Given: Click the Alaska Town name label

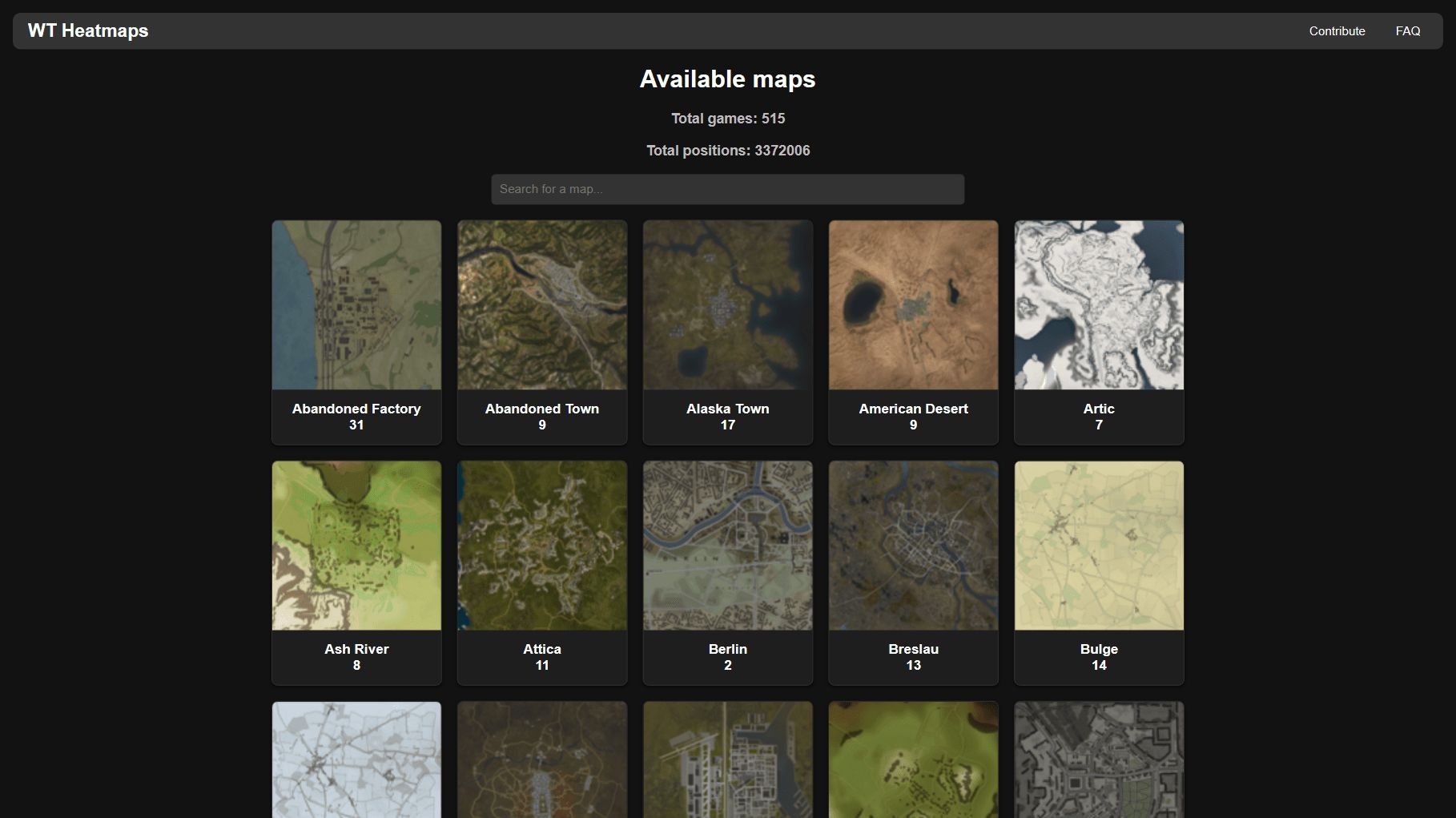Looking at the screenshot, I should coord(727,409).
